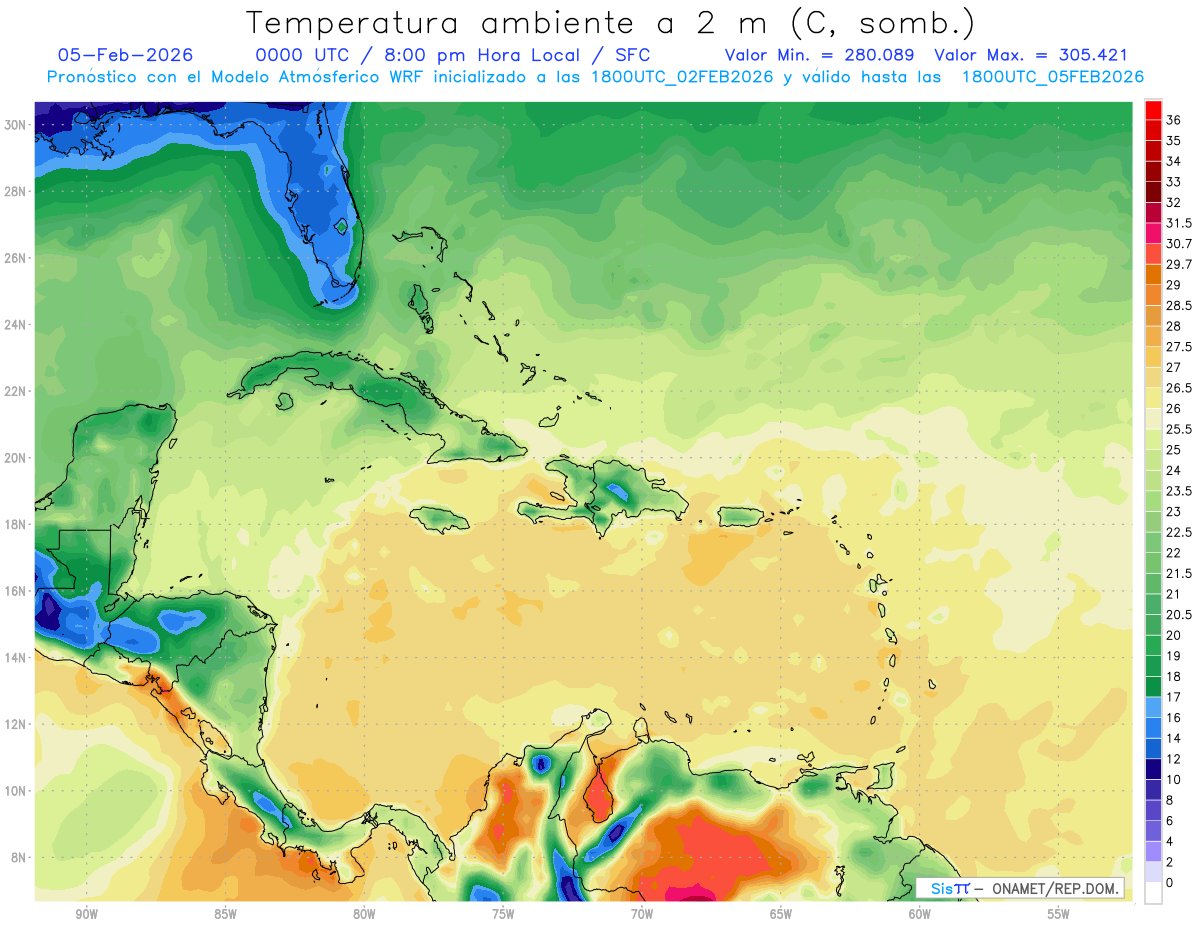The height and width of the screenshot is (927, 1200).
Task: Click the legend value '31.5'
Action: point(1178,223)
